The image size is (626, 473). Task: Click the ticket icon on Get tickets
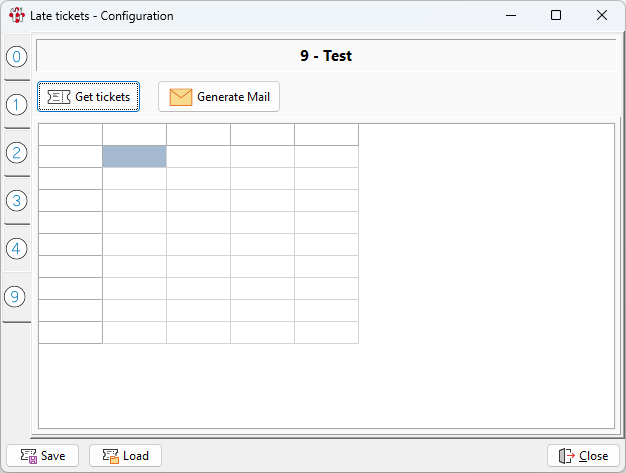click(59, 97)
